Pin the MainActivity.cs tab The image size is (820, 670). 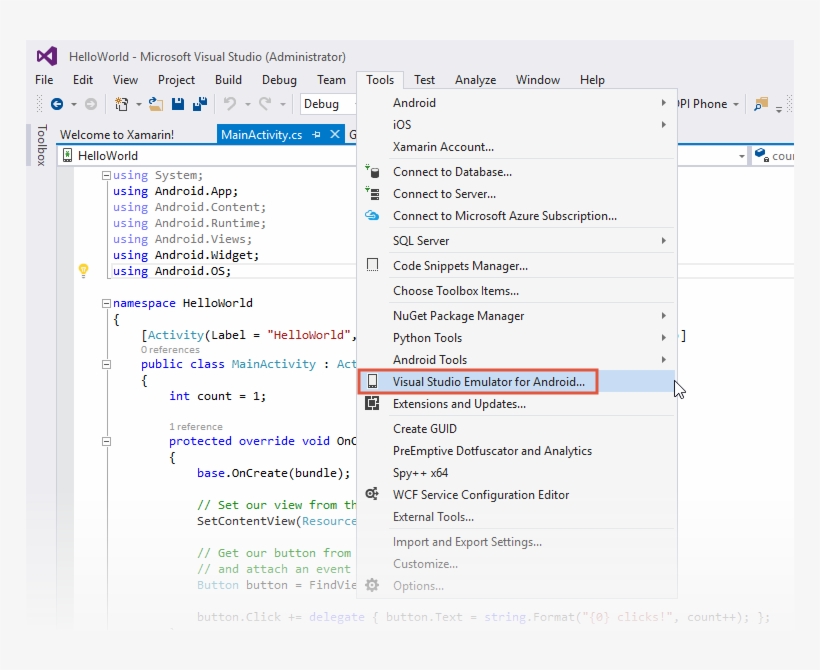(x=316, y=134)
